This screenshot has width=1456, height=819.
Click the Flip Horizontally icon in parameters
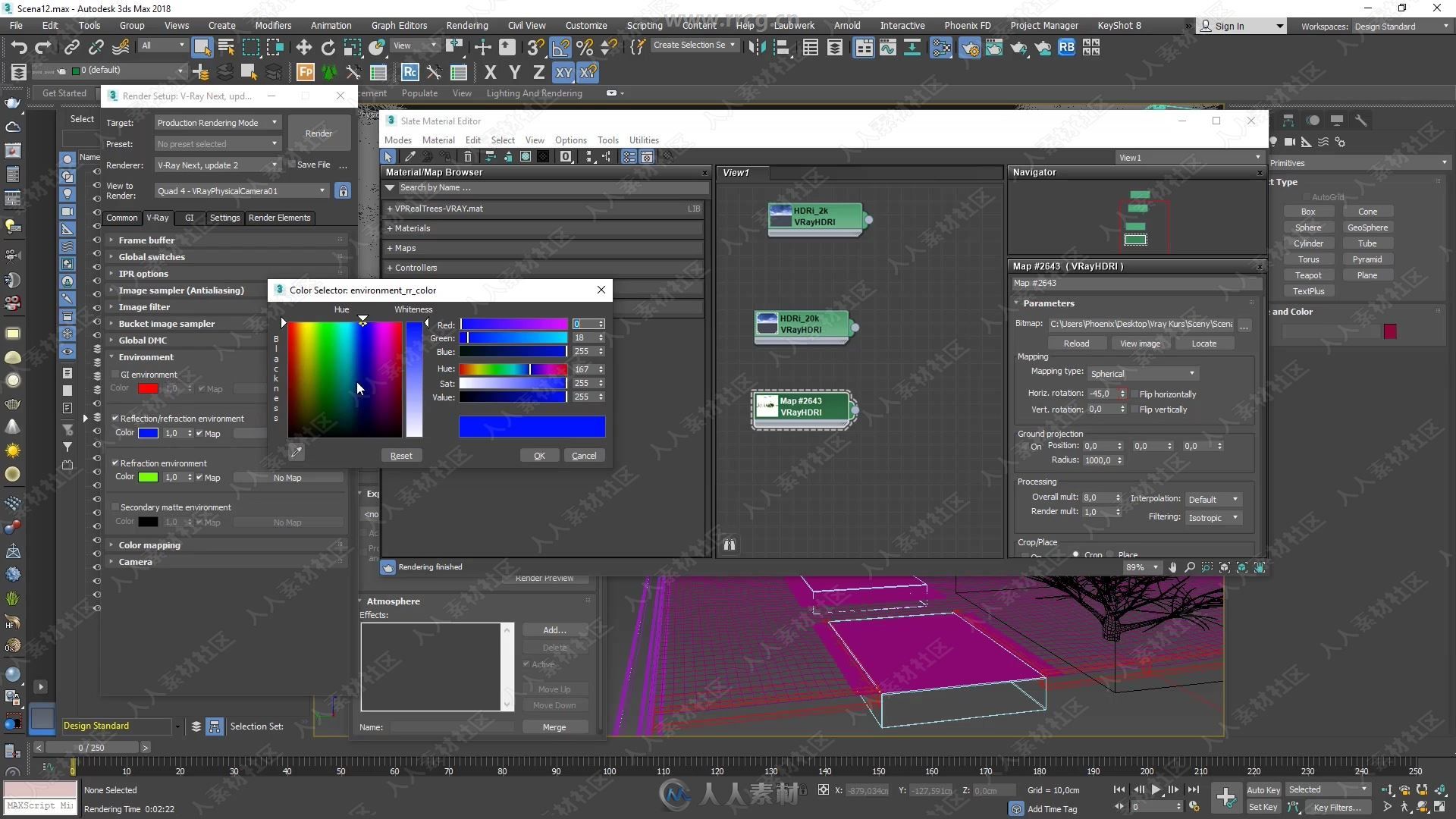click(1134, 393)
